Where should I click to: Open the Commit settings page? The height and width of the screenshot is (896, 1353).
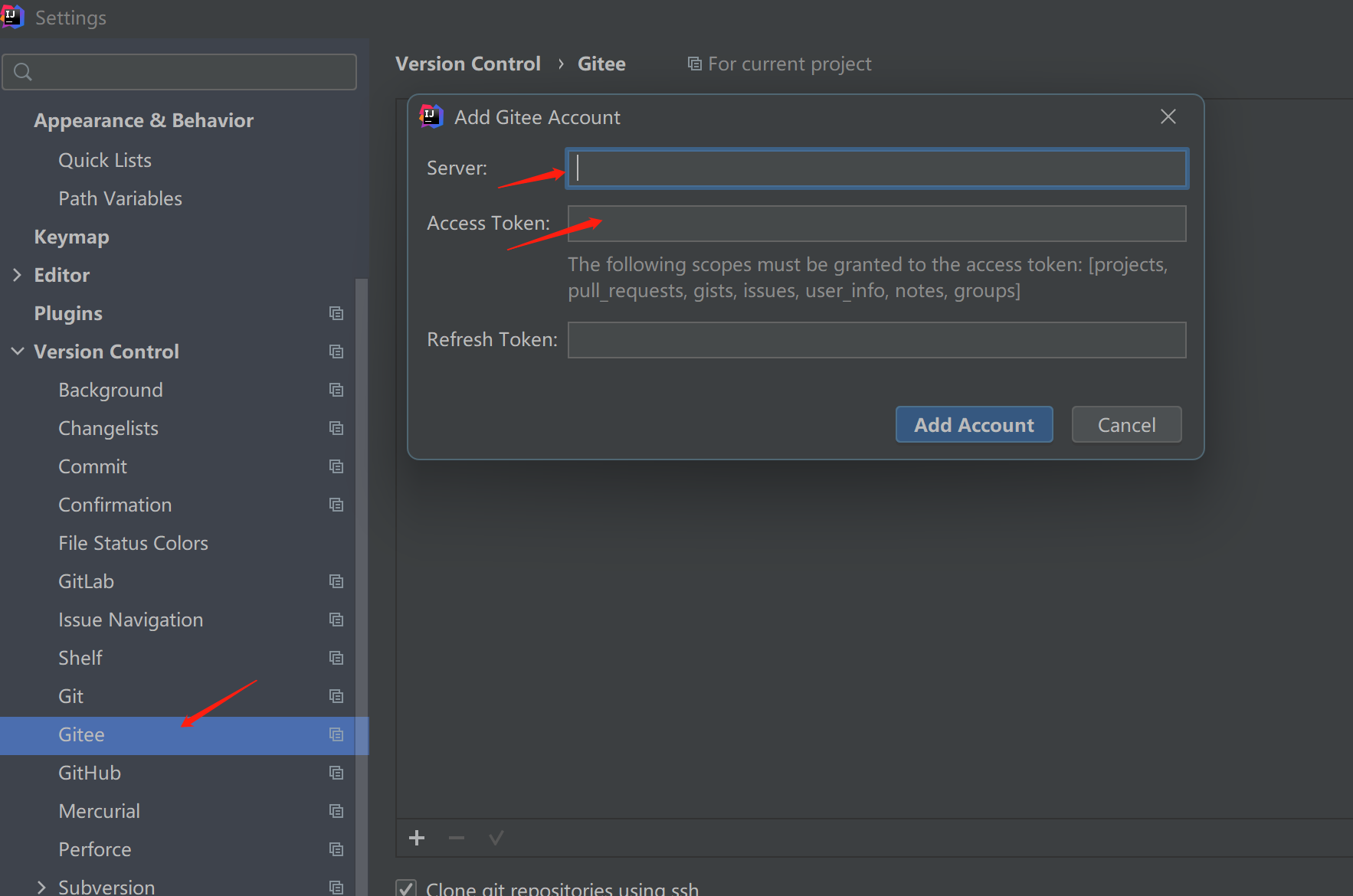coord(93,466)
